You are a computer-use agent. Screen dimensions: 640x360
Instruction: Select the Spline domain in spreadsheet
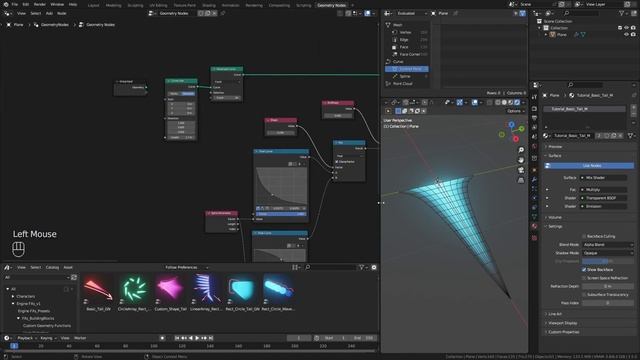405,76
